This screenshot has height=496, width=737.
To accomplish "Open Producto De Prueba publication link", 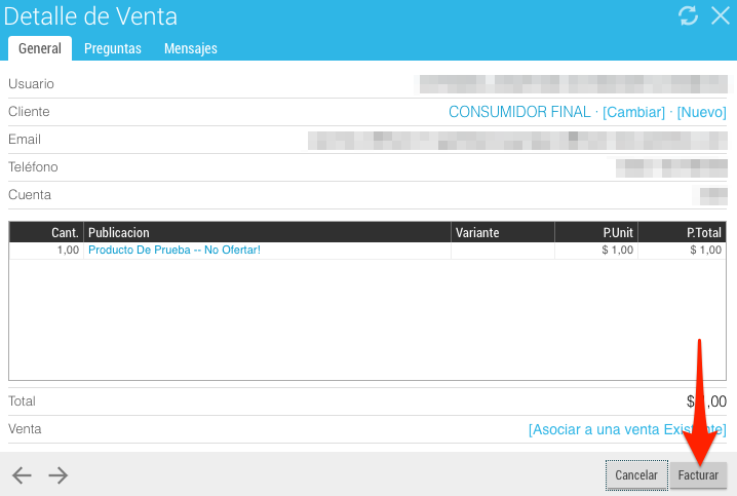I will (174, 250).
